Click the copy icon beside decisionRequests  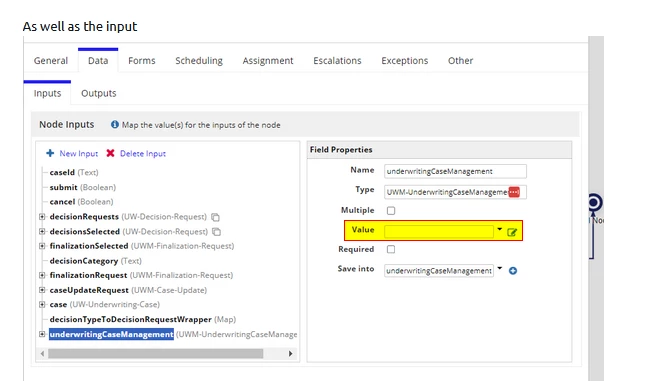pyautogui.click(x=215, y=217)
